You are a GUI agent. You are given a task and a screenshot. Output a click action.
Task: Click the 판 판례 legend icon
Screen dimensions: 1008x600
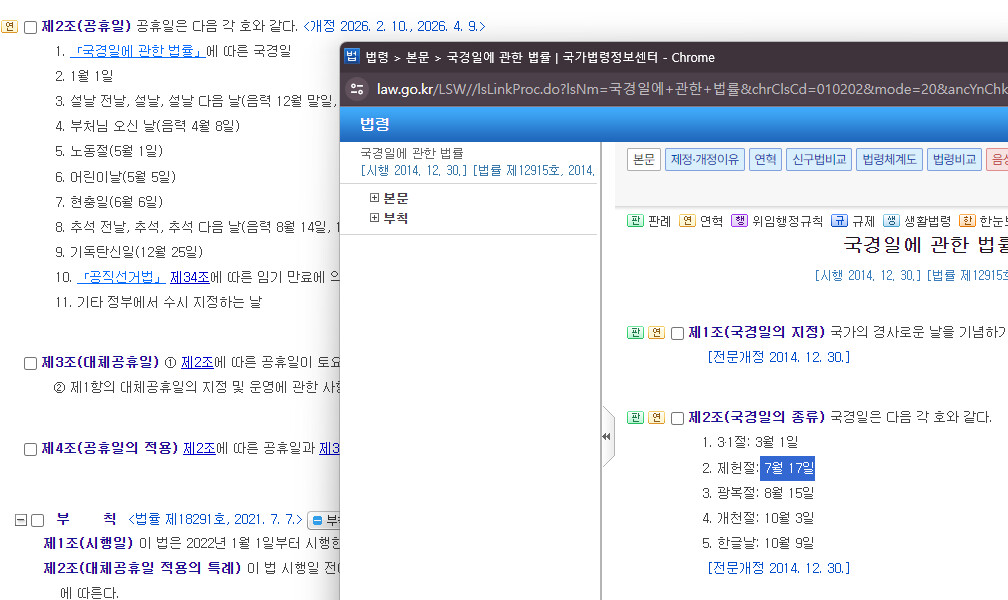click(635, 221)
